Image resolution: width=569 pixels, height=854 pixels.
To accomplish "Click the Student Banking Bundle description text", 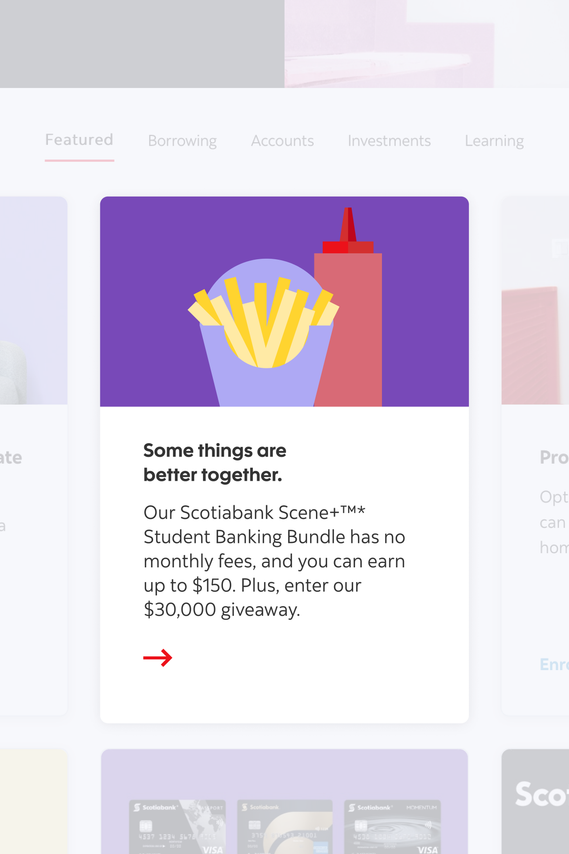I will pyautogui.click(x=274, y=561).
